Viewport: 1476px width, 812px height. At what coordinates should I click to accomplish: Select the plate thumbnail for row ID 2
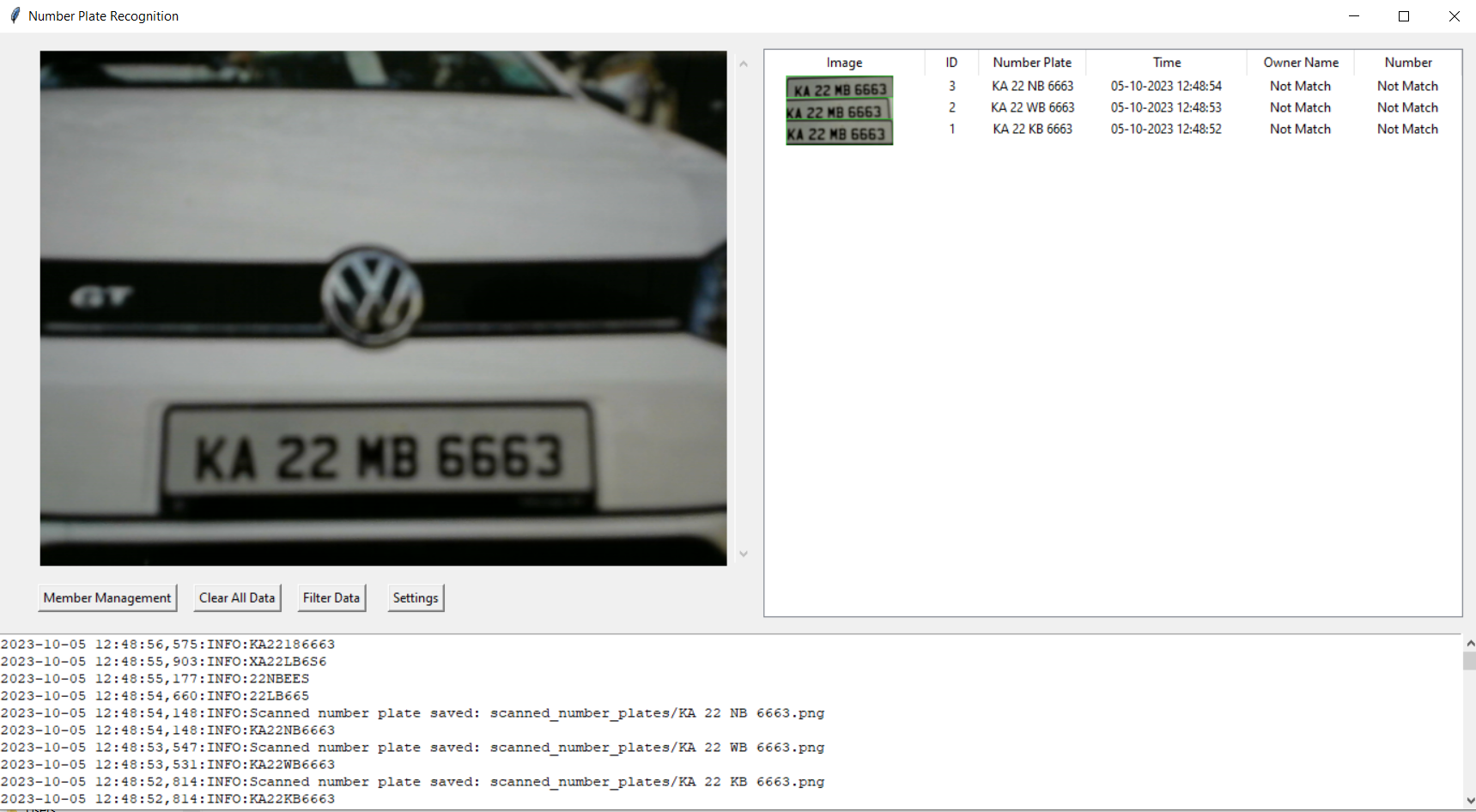coord(839,111)
